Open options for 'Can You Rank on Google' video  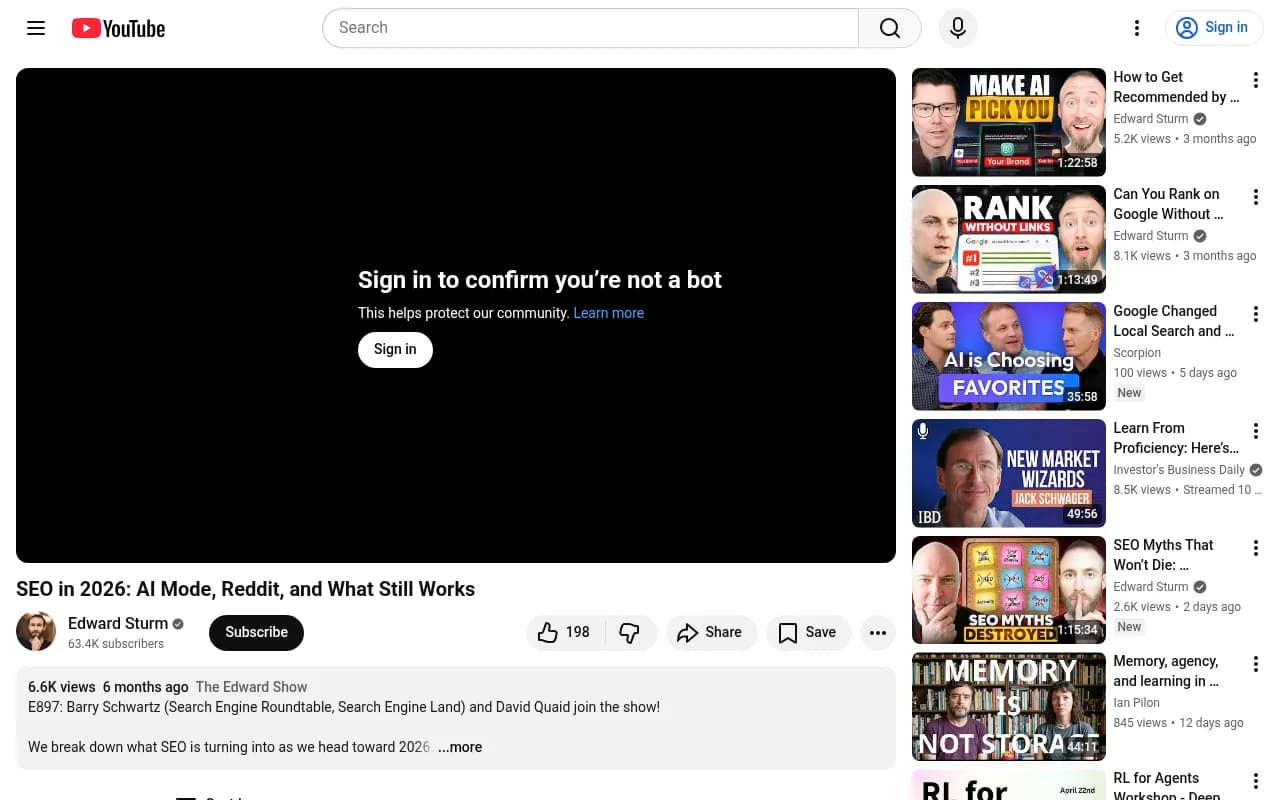click(x=1256, y=197)
